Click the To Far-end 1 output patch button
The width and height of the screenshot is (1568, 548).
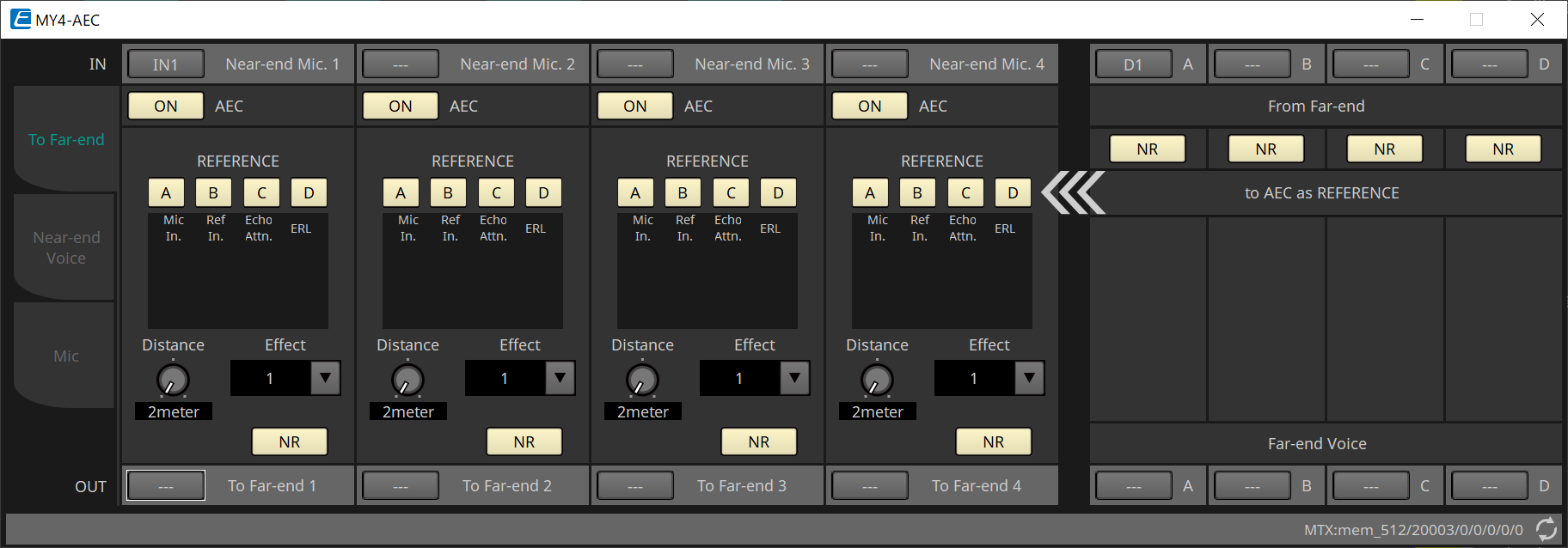coord(166,485)
